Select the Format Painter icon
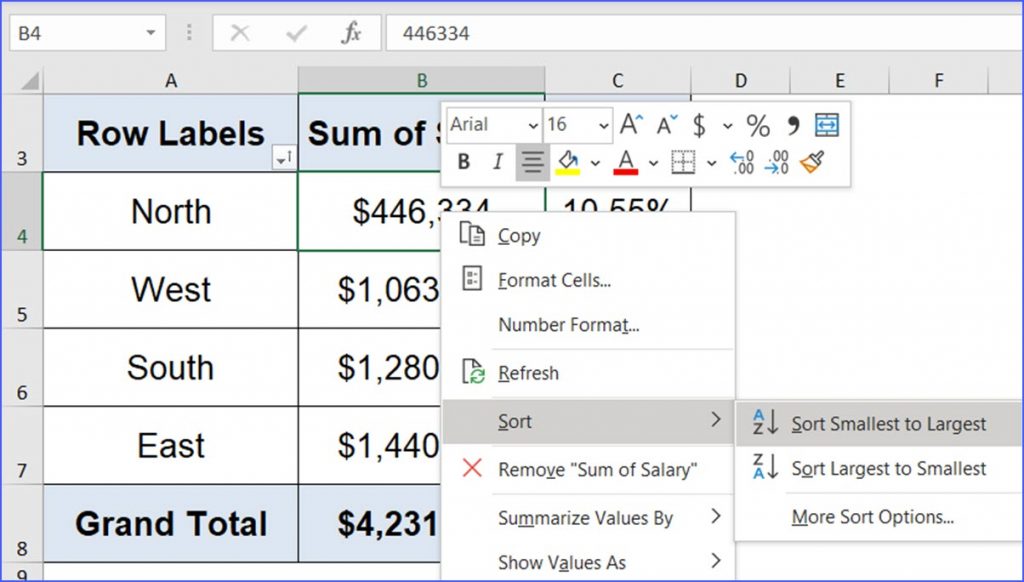The image size is (1024, 582). 812,161
